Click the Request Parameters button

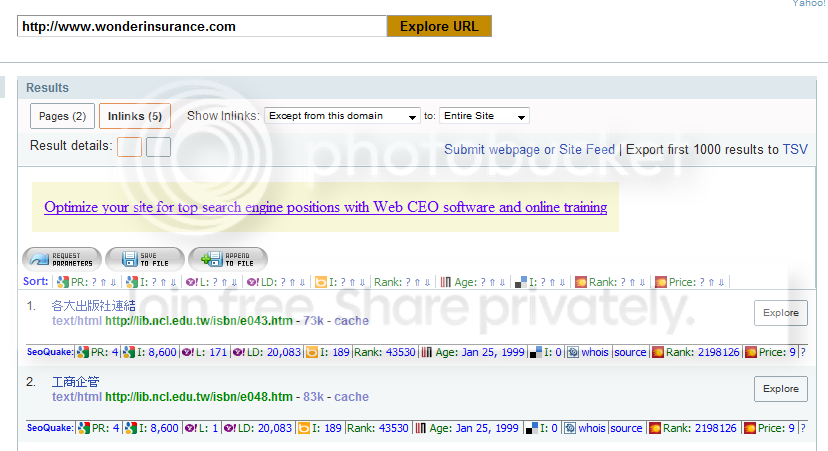pyautogui.click(x=62, y=259)
